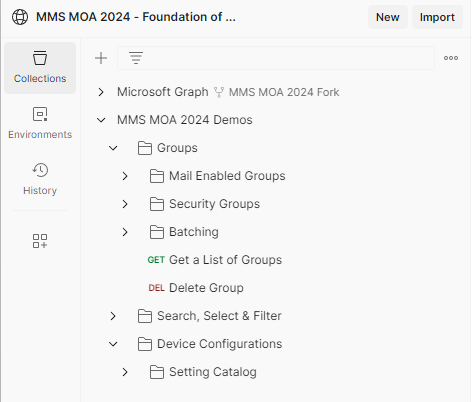Click the workspace globe icon
The image size is (472, 402).
(20, 17)
